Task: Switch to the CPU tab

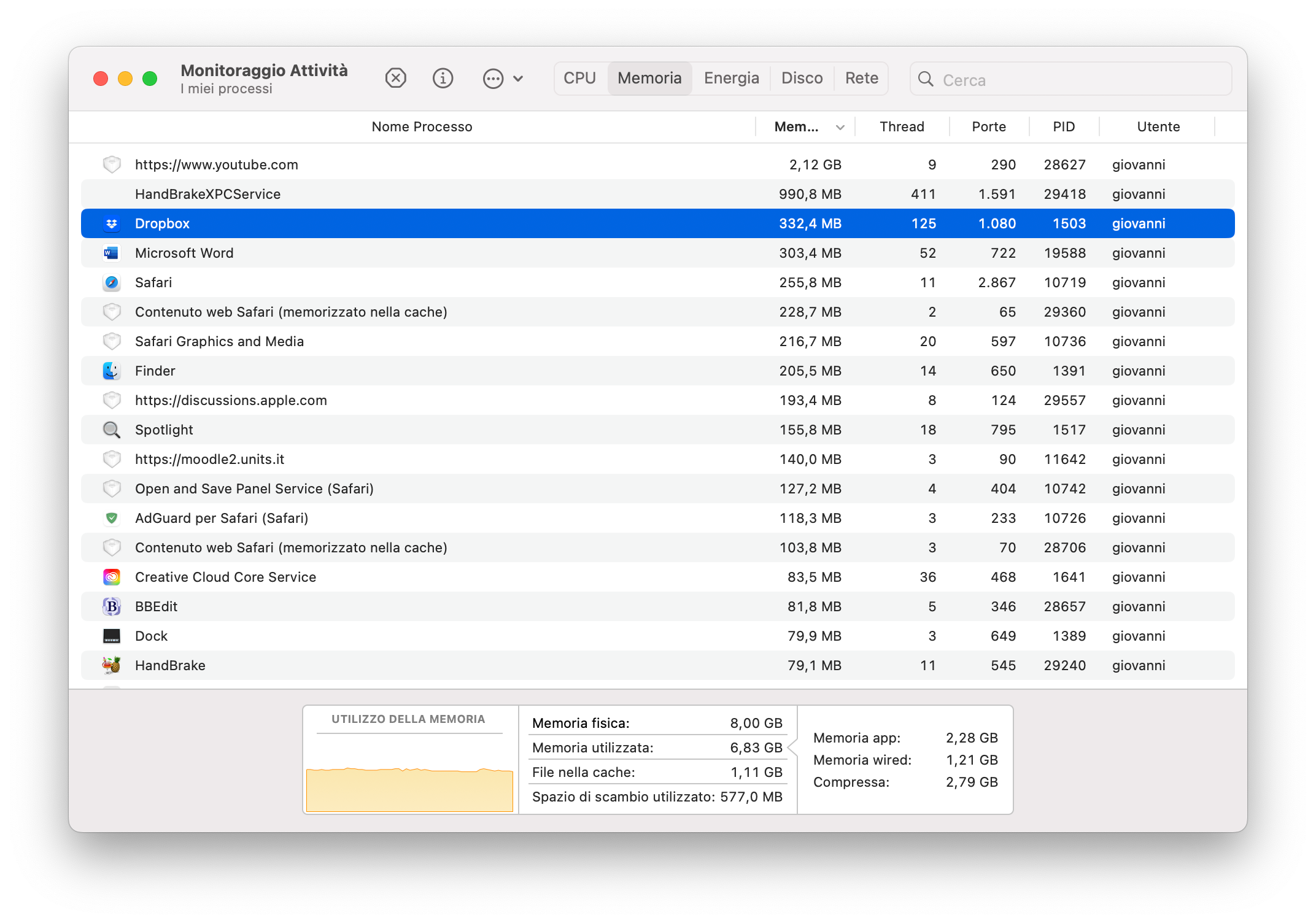Action: pyautogui.click(x=579, y=78)
